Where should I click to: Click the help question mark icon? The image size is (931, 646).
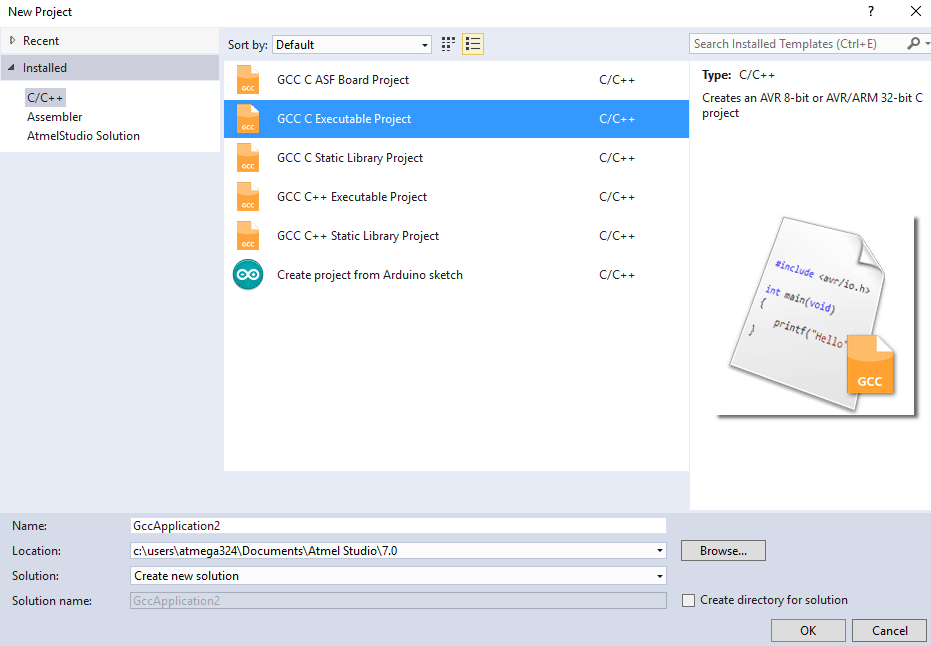(x=870, y=11)
